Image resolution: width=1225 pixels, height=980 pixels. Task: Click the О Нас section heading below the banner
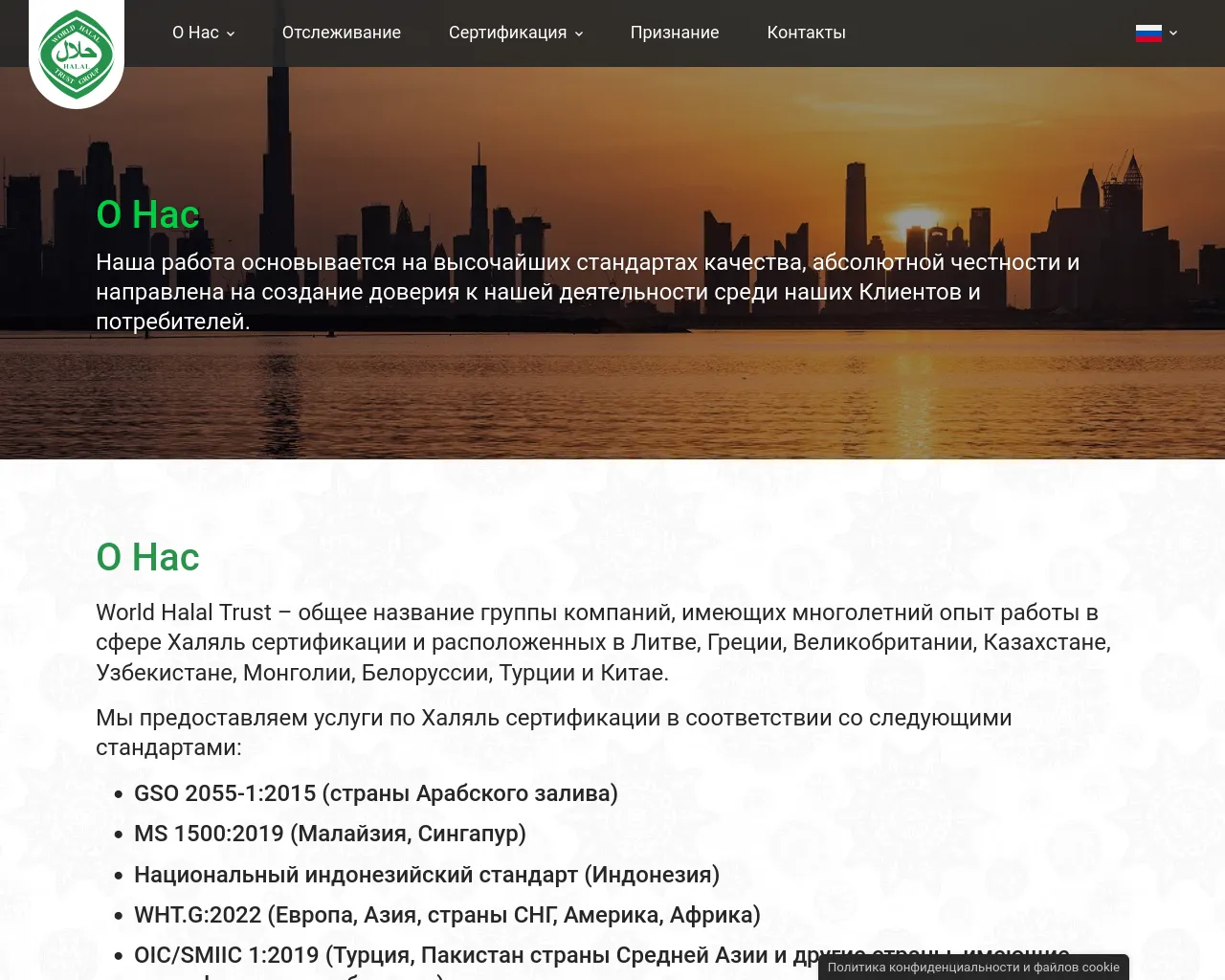click(x=147, y=557)
